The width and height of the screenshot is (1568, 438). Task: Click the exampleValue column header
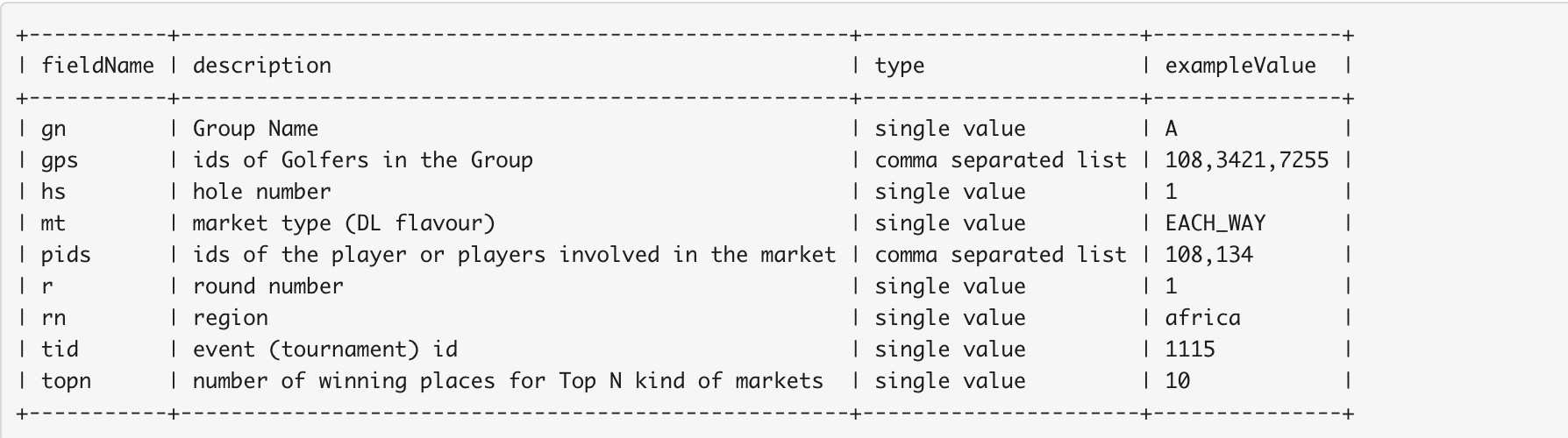click(x=1240, y=66)
